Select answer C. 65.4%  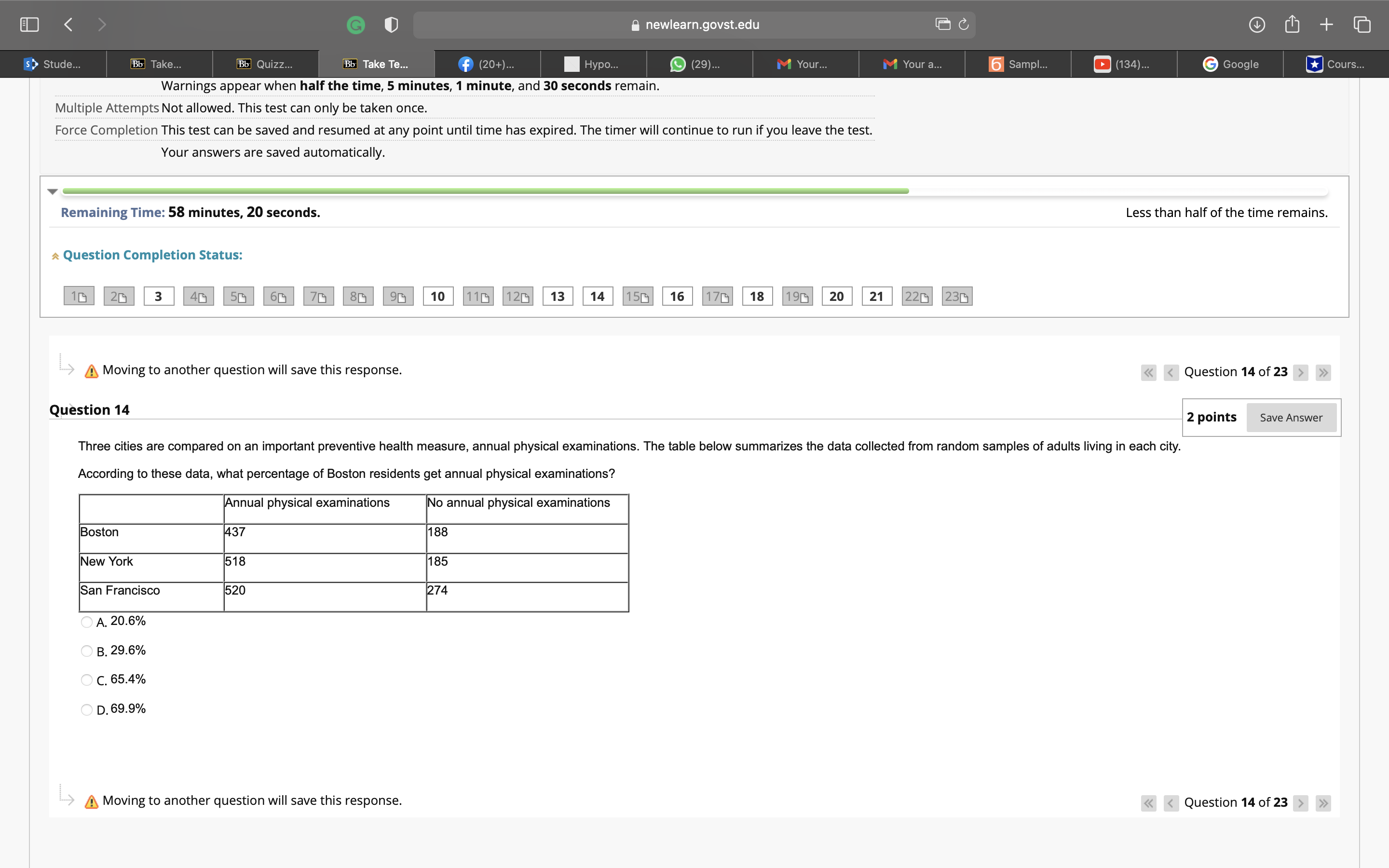point(87,680)
